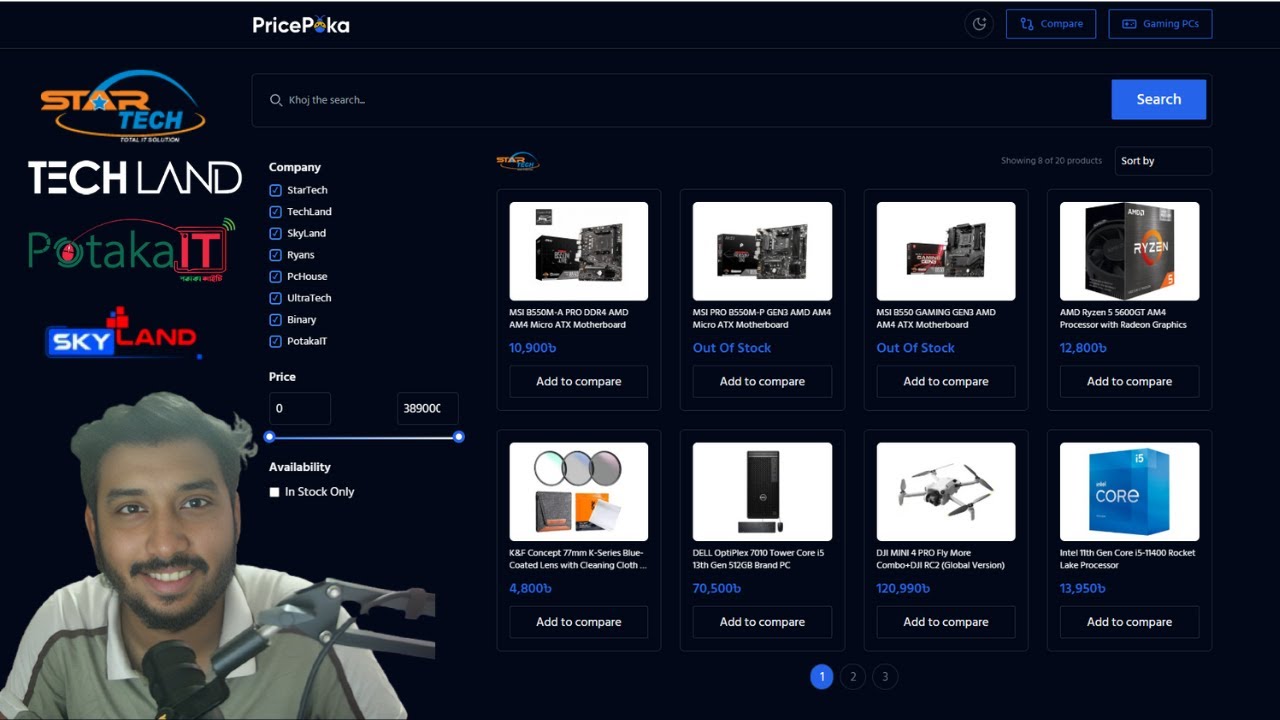Open PotakaIT logo in left overlay
1280x720 pixels.
pyautogui.click(x=131, y=250)
